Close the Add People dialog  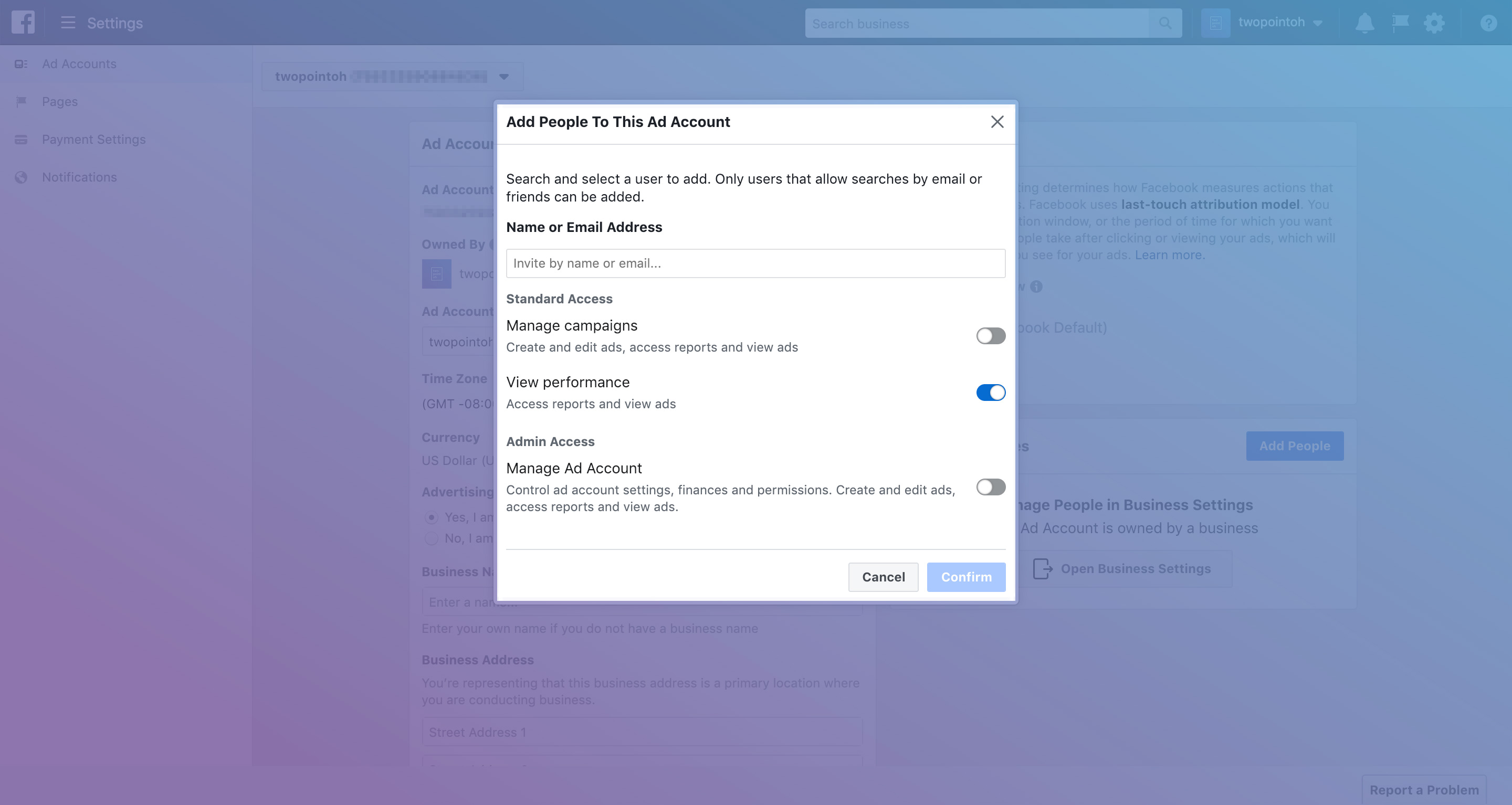[996, 122]
